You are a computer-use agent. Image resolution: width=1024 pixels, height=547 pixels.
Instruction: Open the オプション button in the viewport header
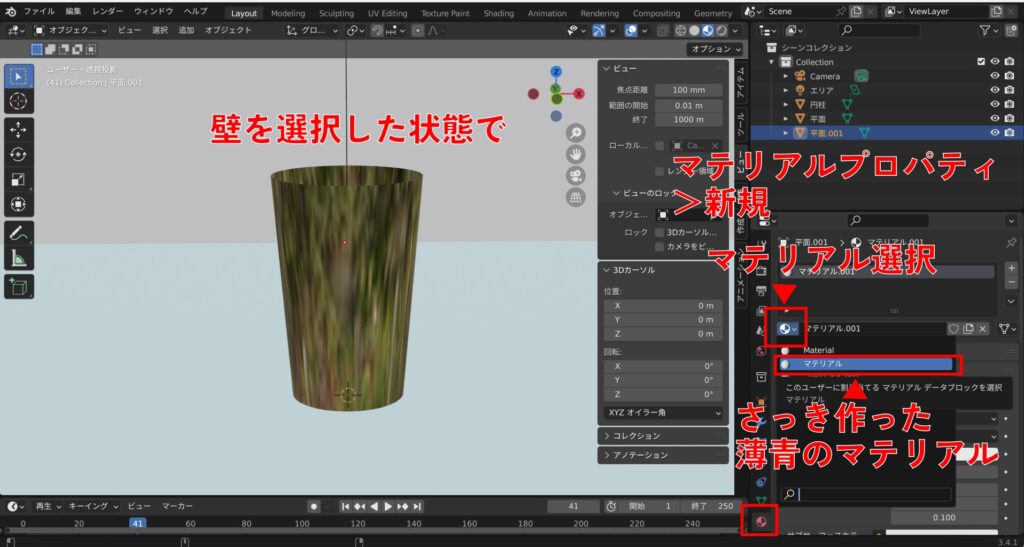[711, 49]
